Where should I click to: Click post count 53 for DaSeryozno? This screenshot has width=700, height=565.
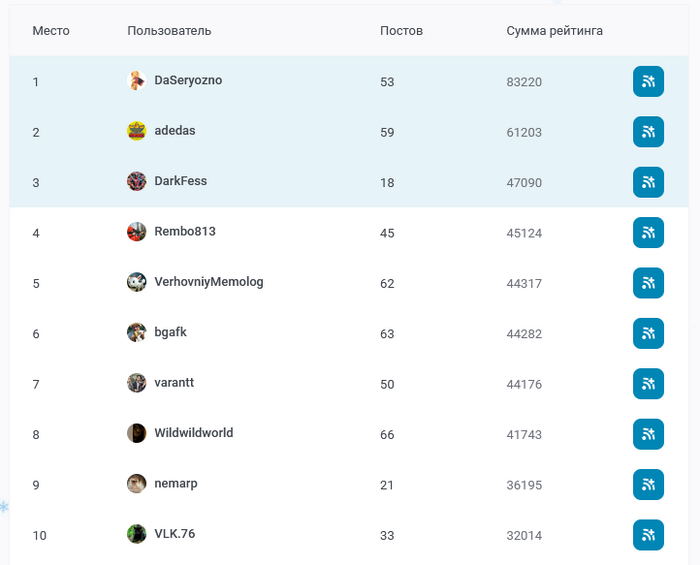pyautogui.click(x=387, y=82)
